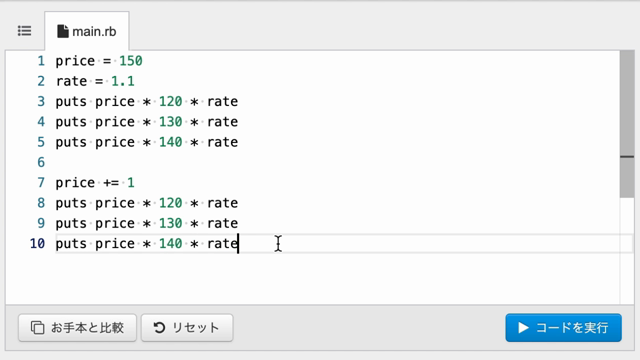Compare with sample using お手本と比較
This screenshot has width=640, height=360.
(77, 327)
